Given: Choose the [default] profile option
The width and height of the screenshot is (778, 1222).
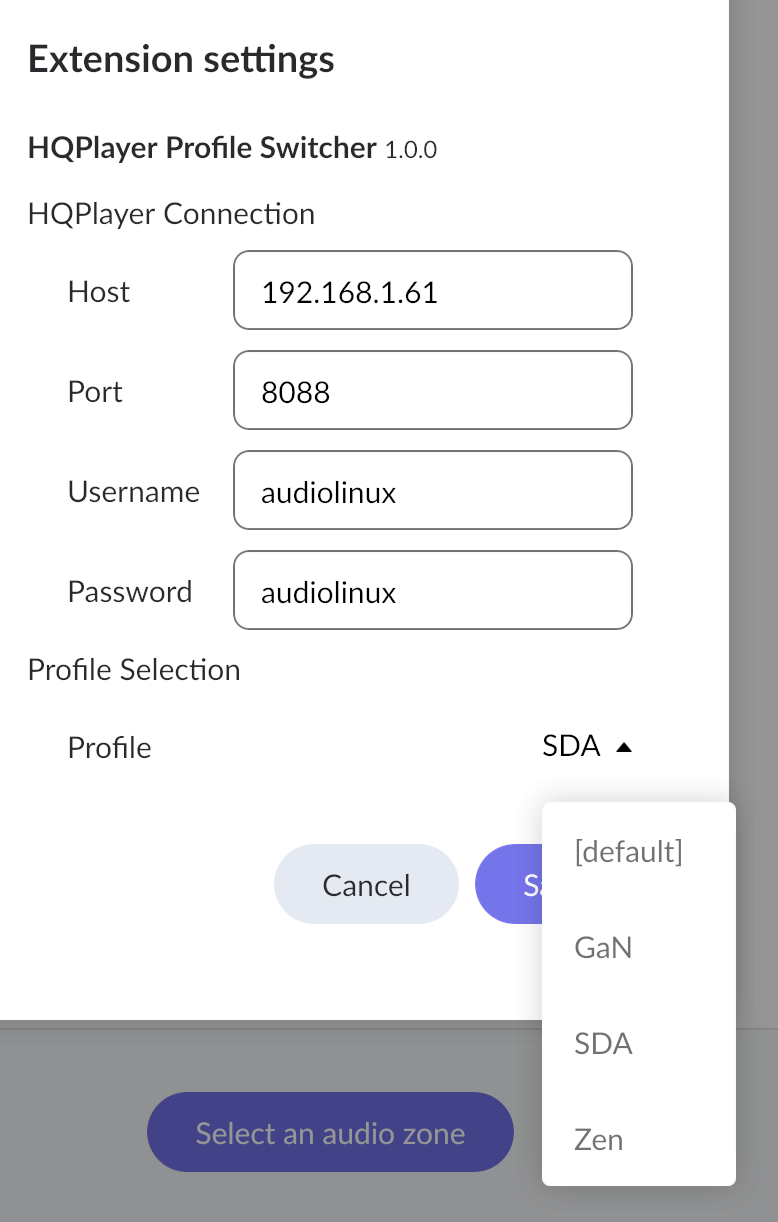Looking at the screenshot, I should [x=628, y=852].
